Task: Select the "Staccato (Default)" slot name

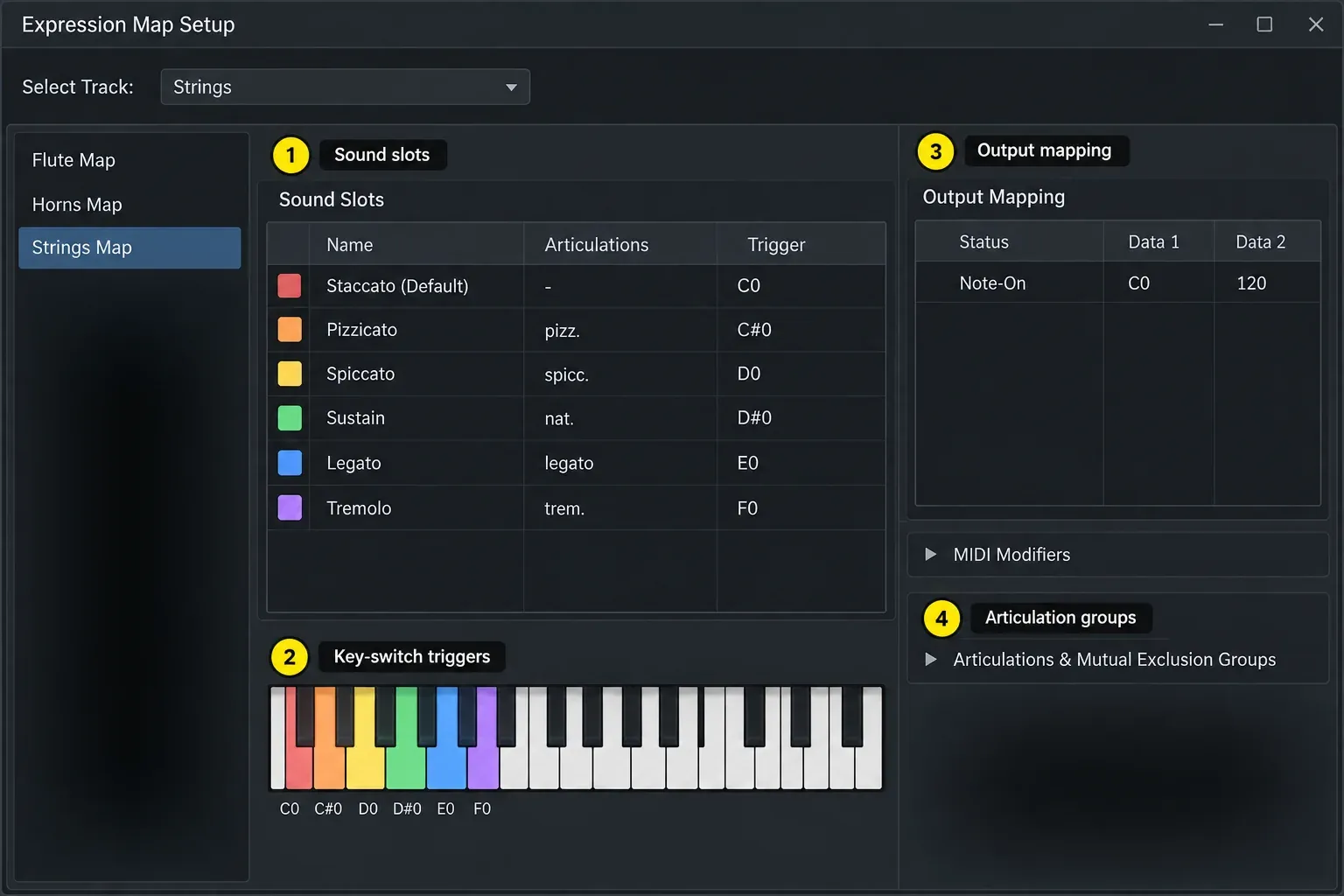Action: 397,286
